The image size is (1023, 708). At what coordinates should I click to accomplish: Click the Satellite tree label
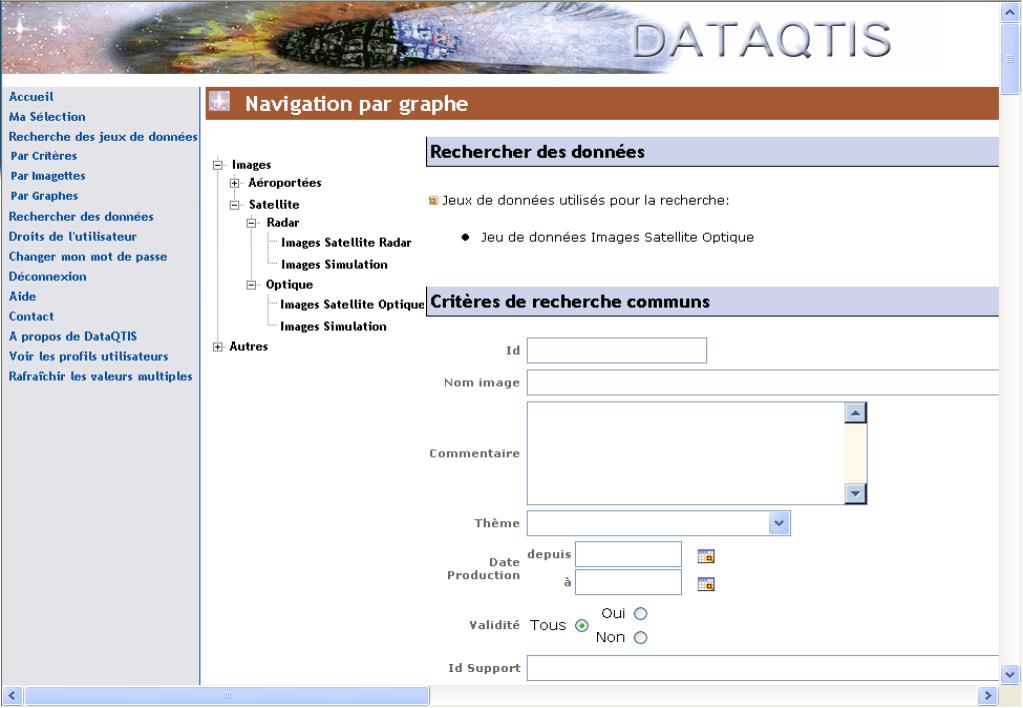(x=274, y=205)
